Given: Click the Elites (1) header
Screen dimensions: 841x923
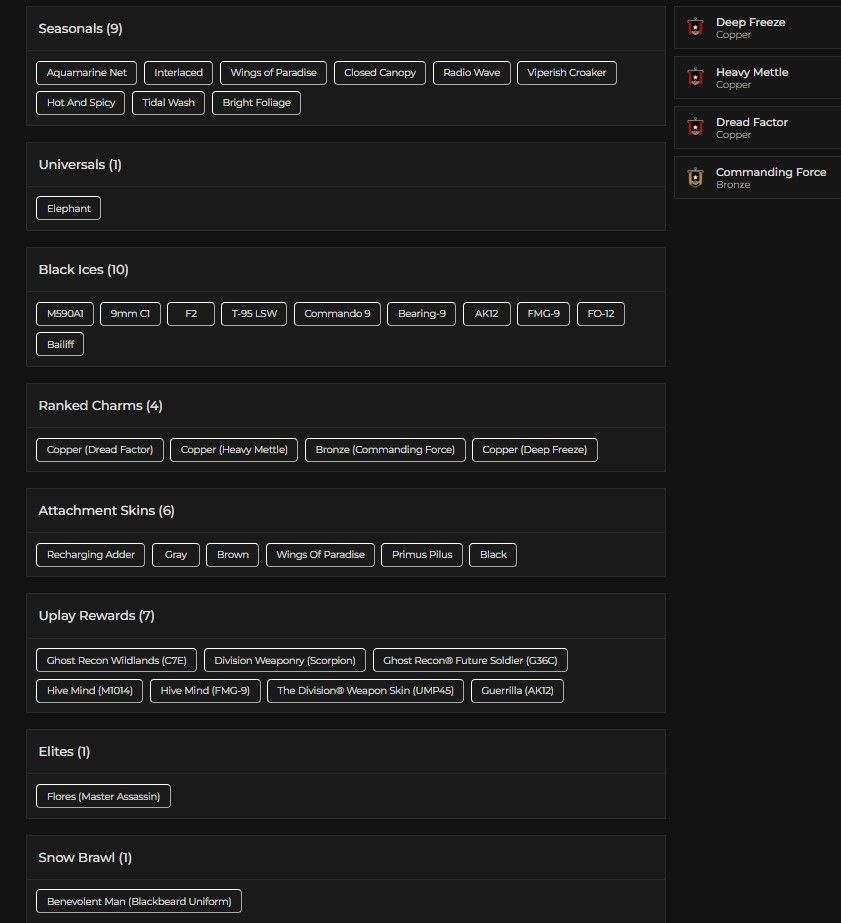Looking at the screenshot, I should click(x=64, y=752).
